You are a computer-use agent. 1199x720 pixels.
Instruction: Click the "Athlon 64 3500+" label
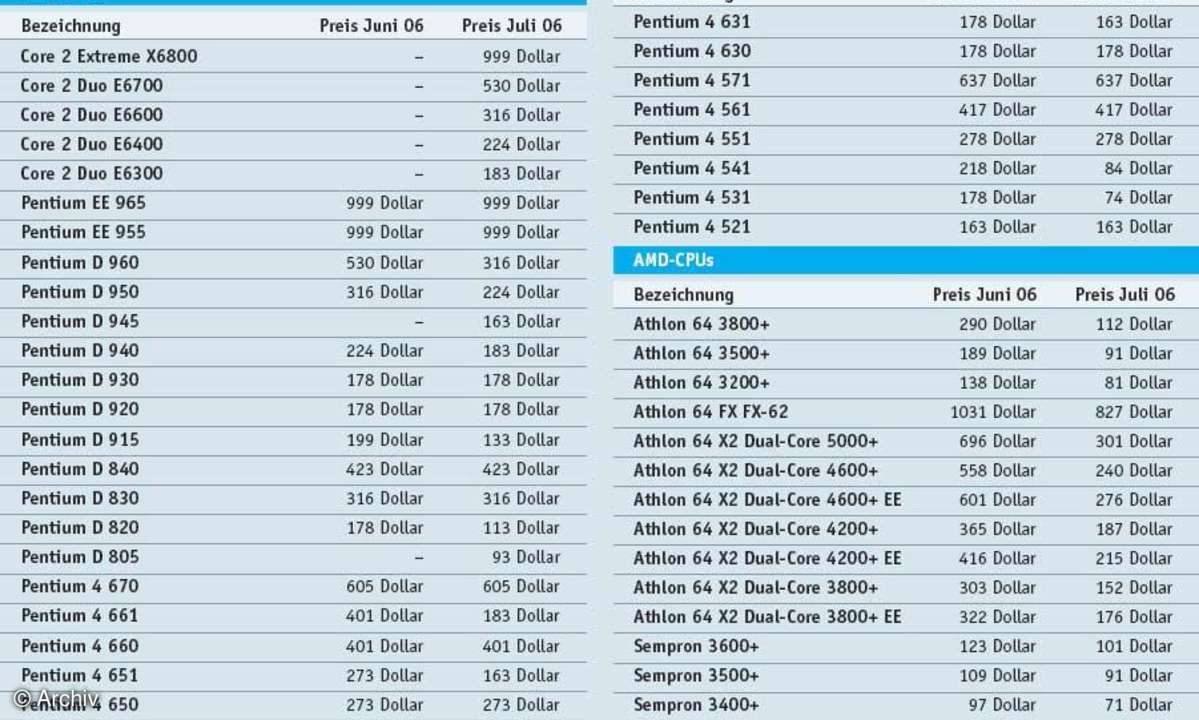click(701, 353)
